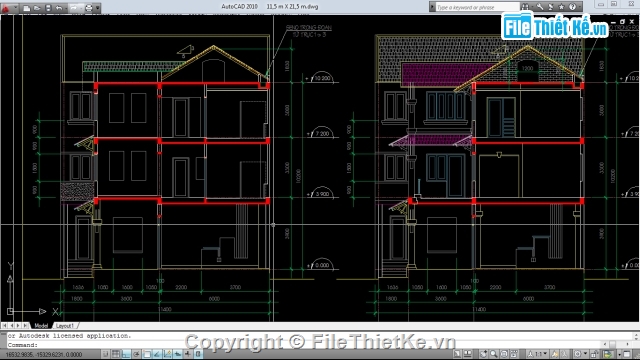This screenshot has height=360, width=640.
Task: Jump to last layout tab arrow
Action: coord(26,326)
